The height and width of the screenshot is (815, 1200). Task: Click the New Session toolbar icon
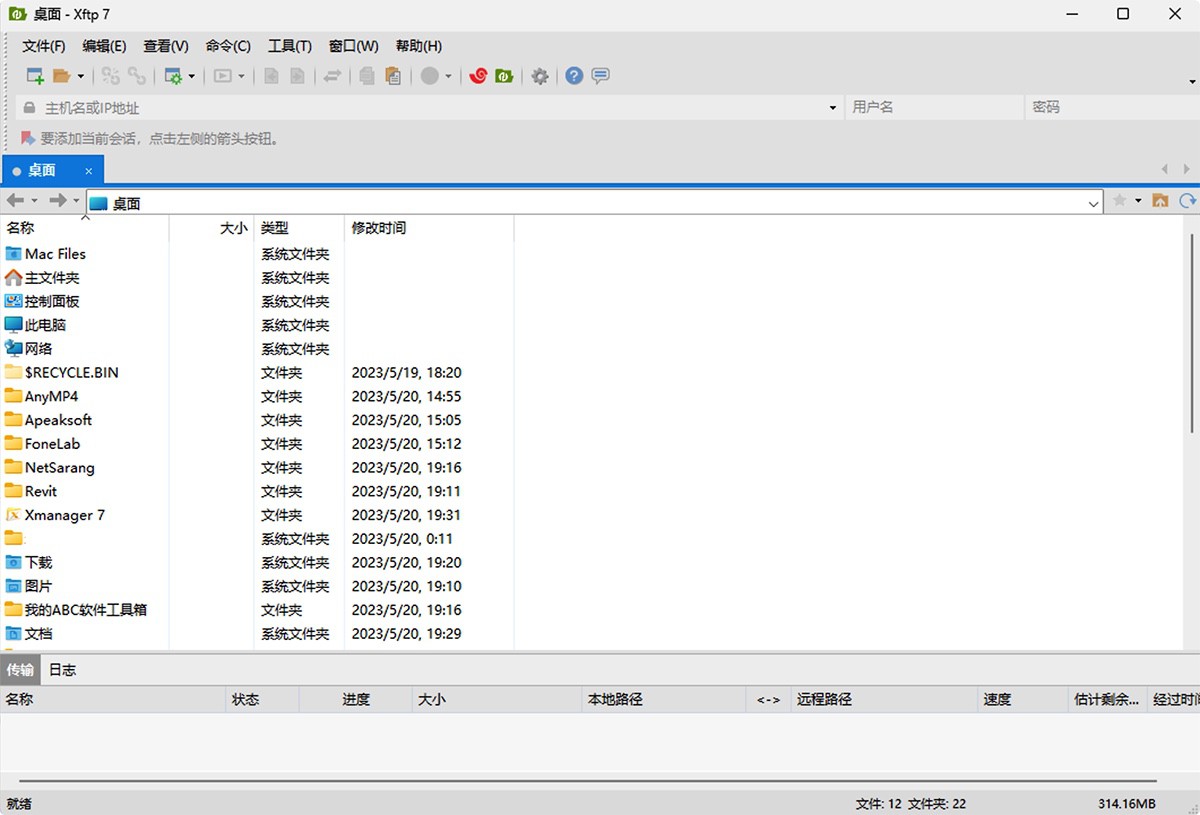(35, 76)
